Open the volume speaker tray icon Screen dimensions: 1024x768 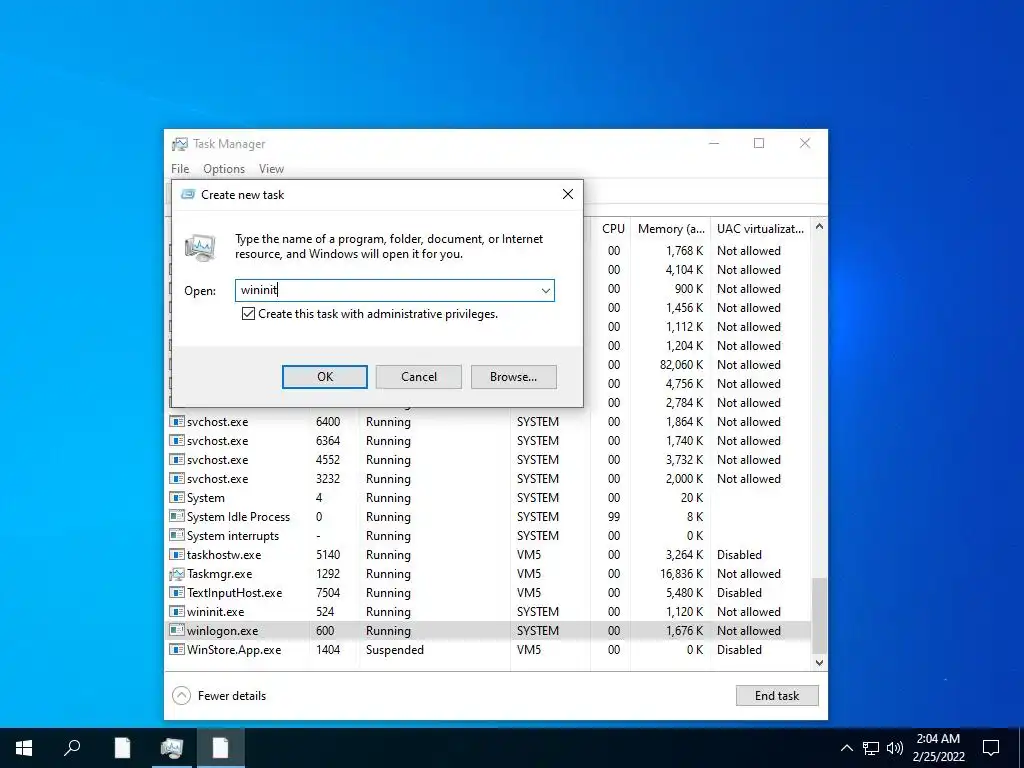click(895, 748)
